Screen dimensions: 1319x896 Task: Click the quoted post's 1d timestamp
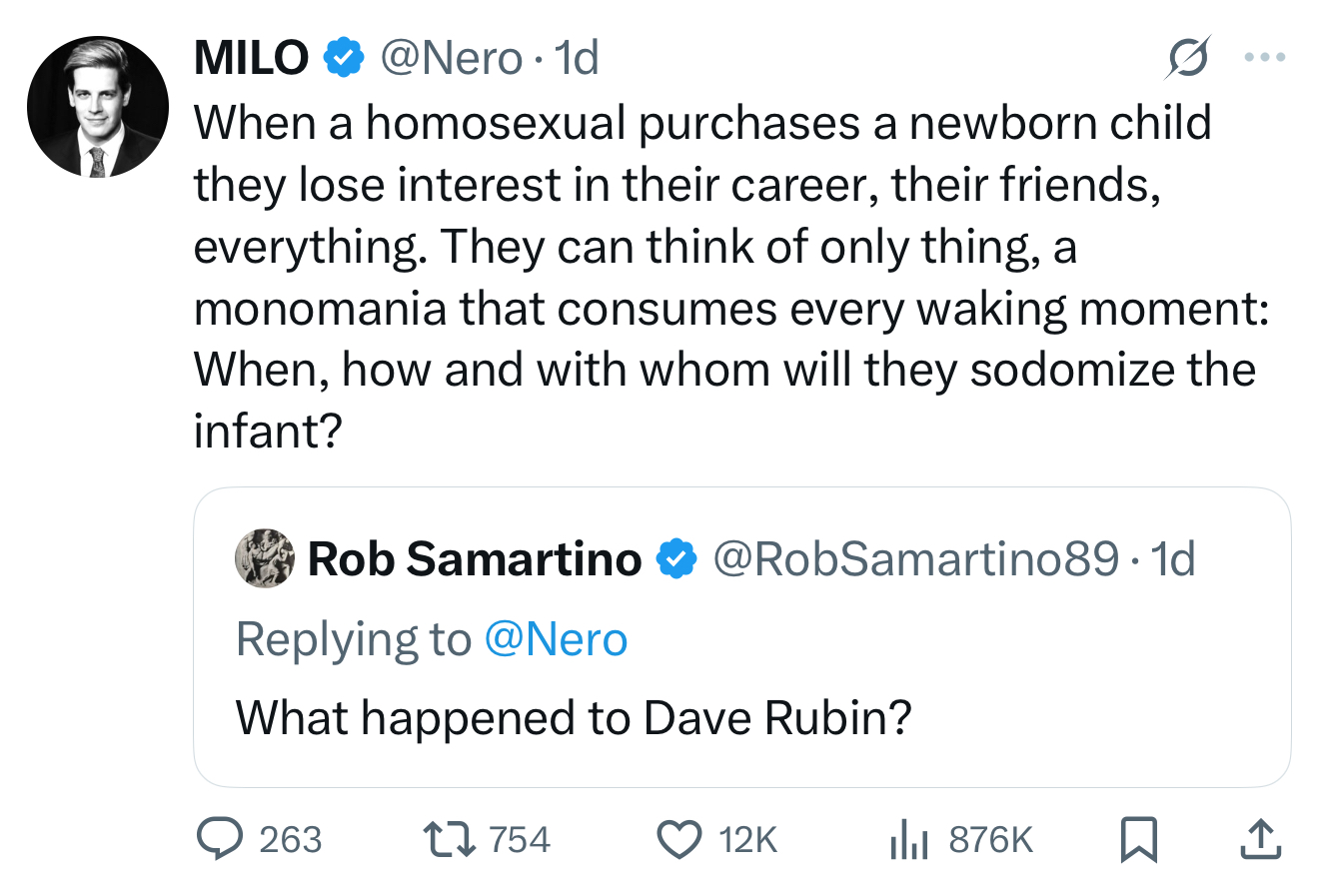point(1173,558)
